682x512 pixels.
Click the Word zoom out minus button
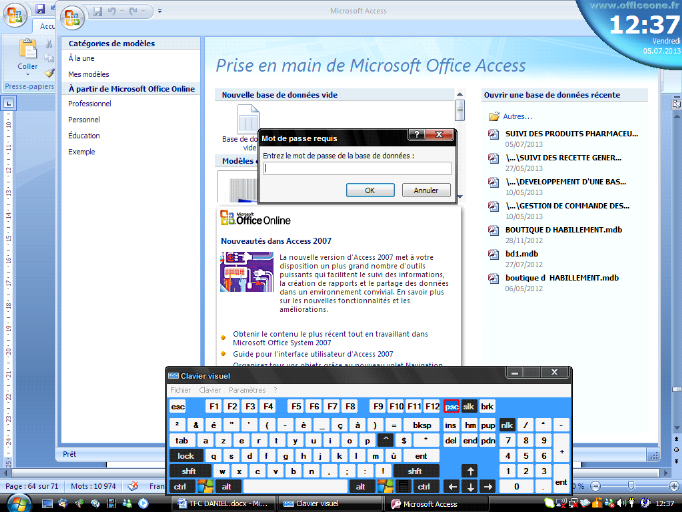tap(595, 486)
